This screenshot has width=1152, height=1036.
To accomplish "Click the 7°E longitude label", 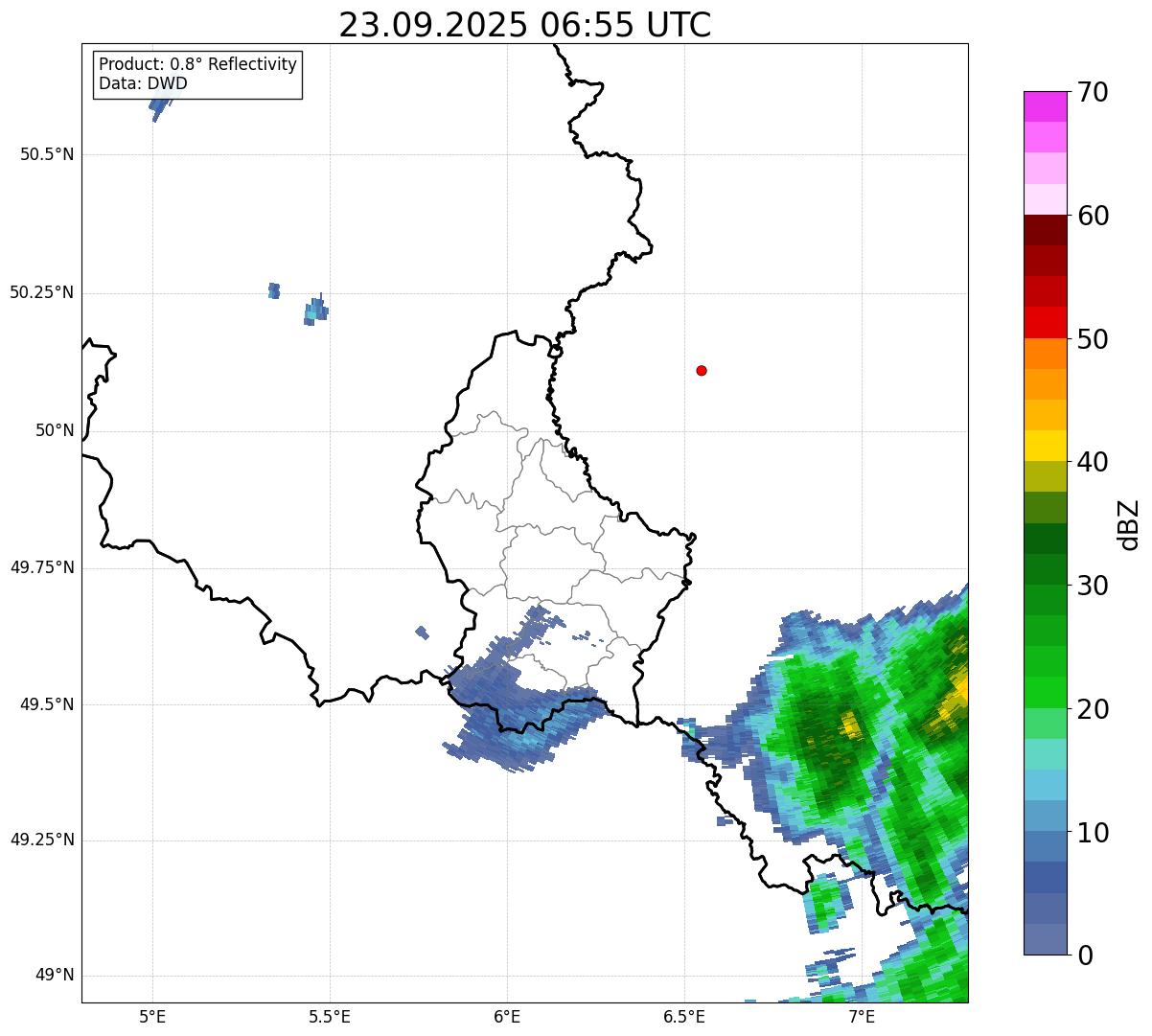I will click(862, 1016).
